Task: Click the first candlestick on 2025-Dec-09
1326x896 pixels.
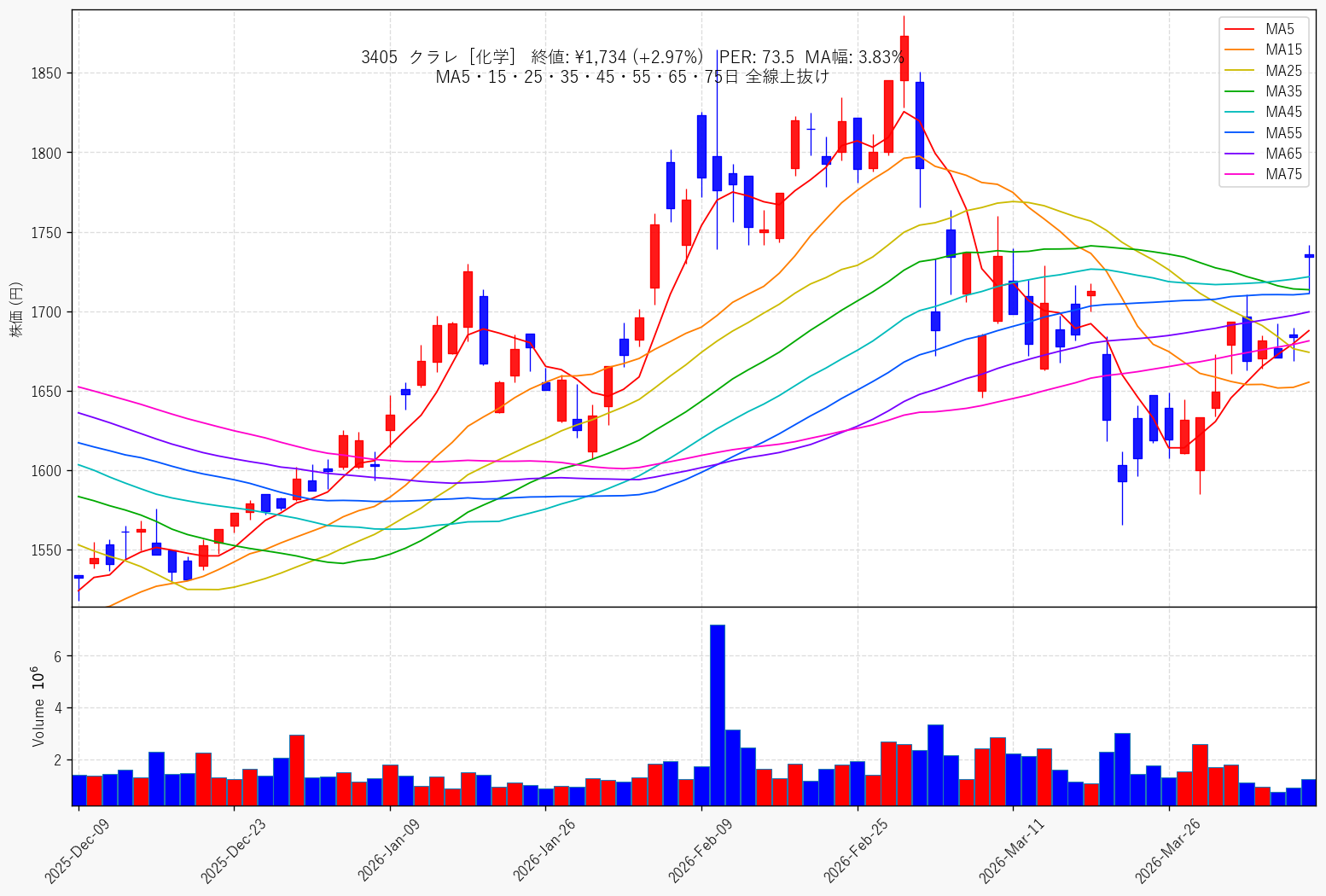Action: pyautogui.click(x=79, y=578)
